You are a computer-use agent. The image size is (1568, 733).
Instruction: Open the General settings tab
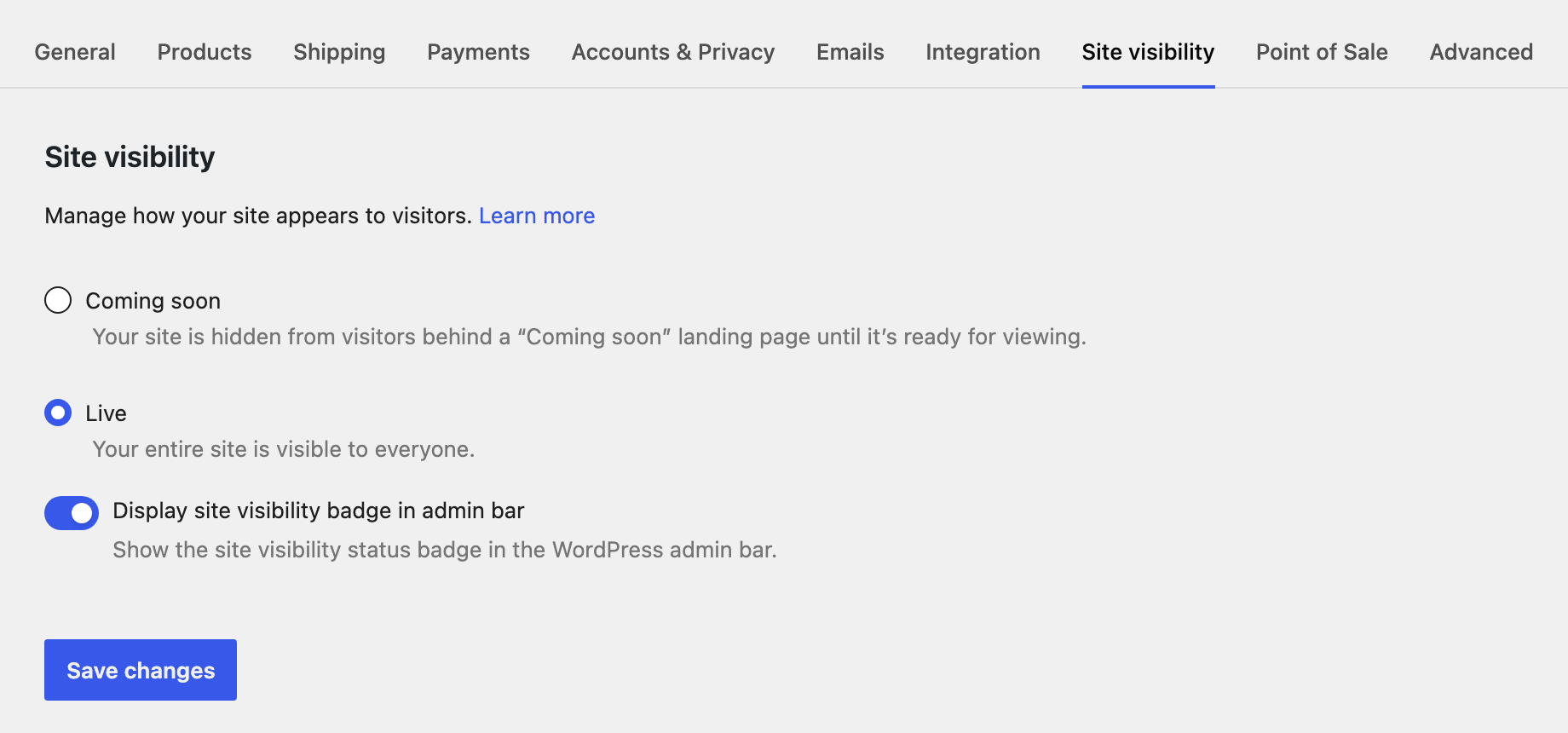(75, 52)
